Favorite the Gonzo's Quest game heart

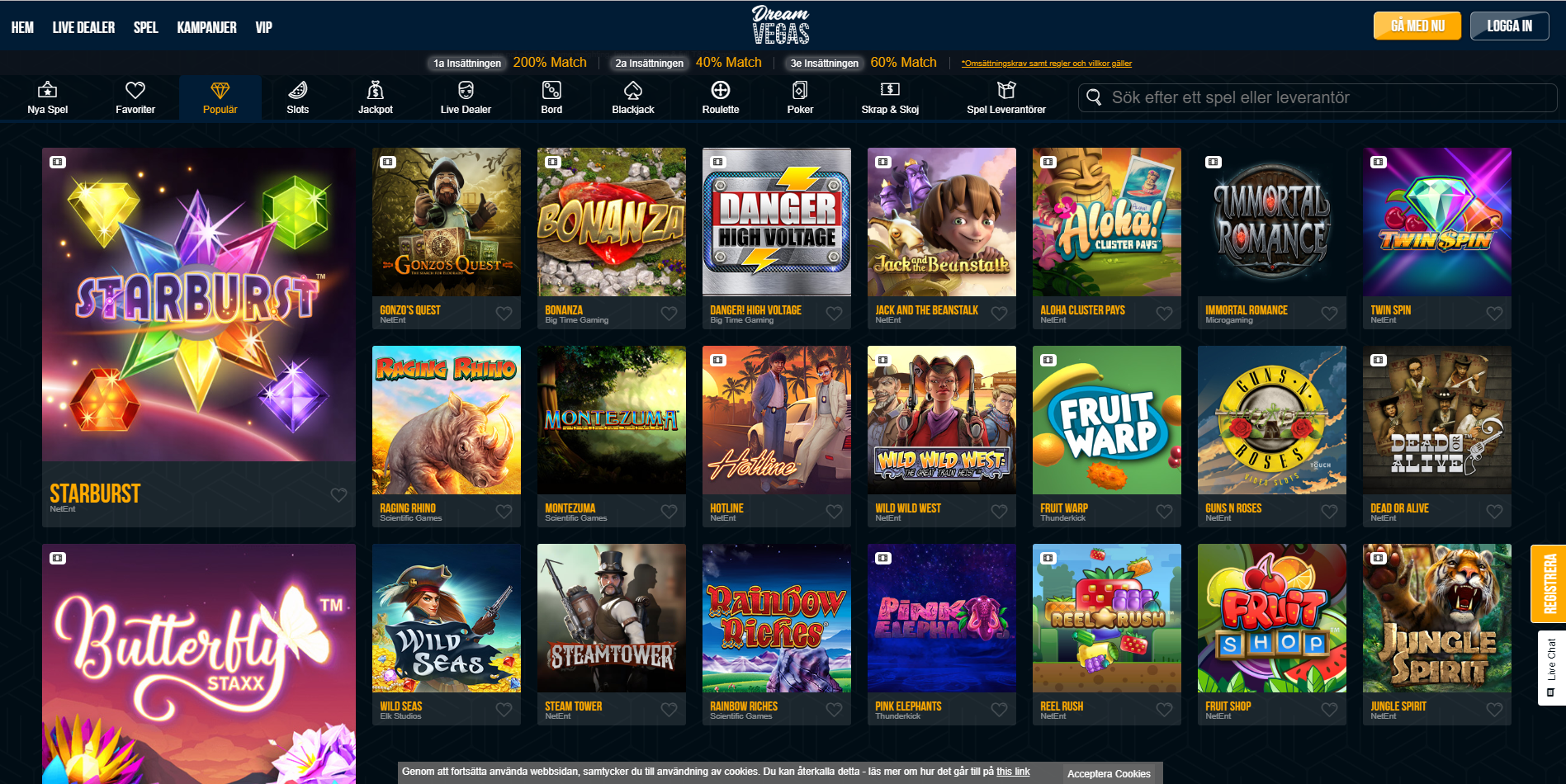(x=504, y=314)
